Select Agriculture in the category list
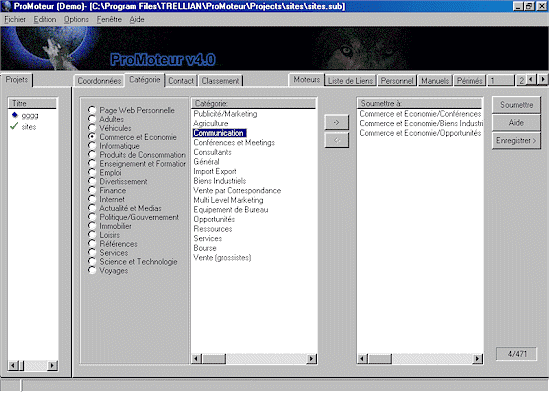Image resolution: width=550 pixels, height=393 pixels. pos(210,123)
